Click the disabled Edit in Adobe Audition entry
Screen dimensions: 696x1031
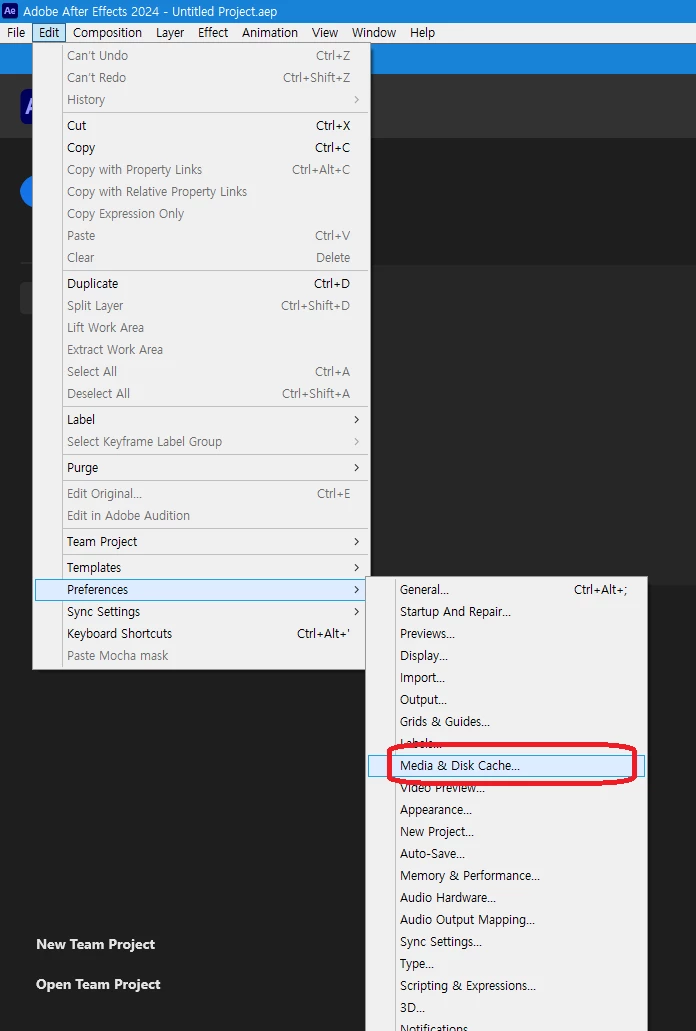pyautogui.click(x=201, y=516)
